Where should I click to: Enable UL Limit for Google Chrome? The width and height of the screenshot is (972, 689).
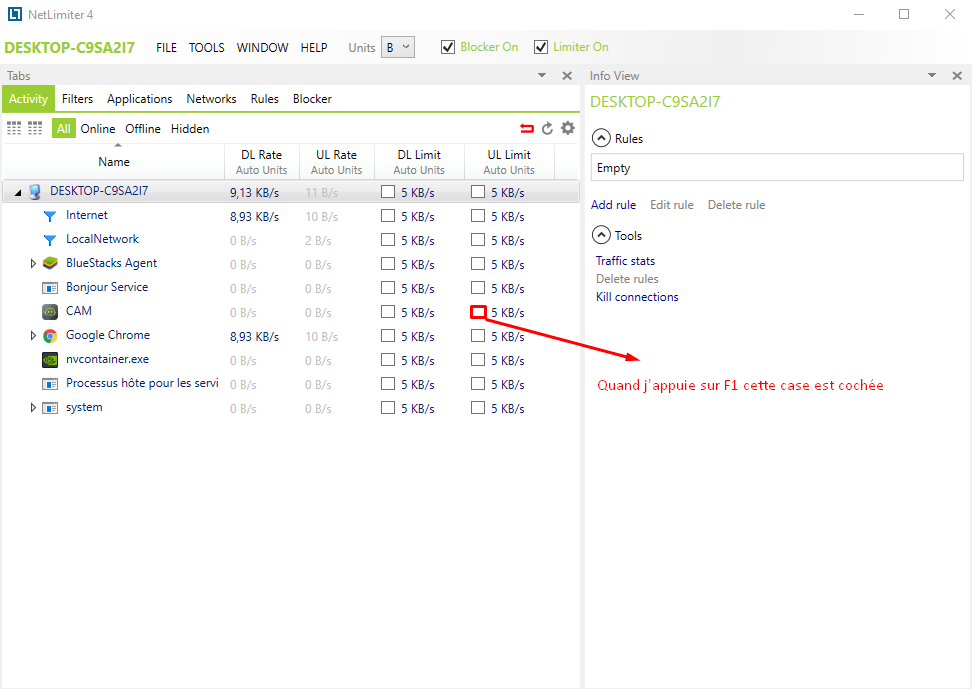(x=478, y=336)
